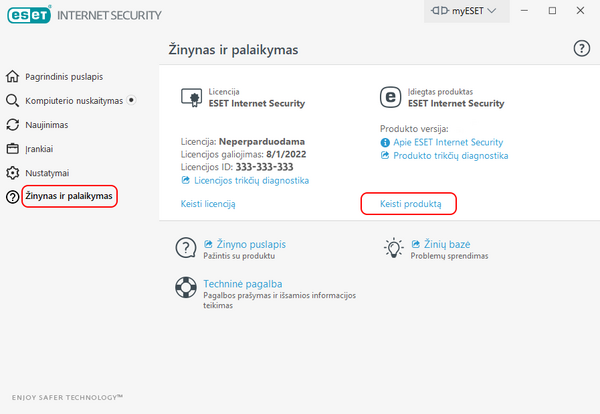The image size is (600, 414).
Task: Click the help question mark icon top right
Action: pyautogui.click(x=581, y=49)
